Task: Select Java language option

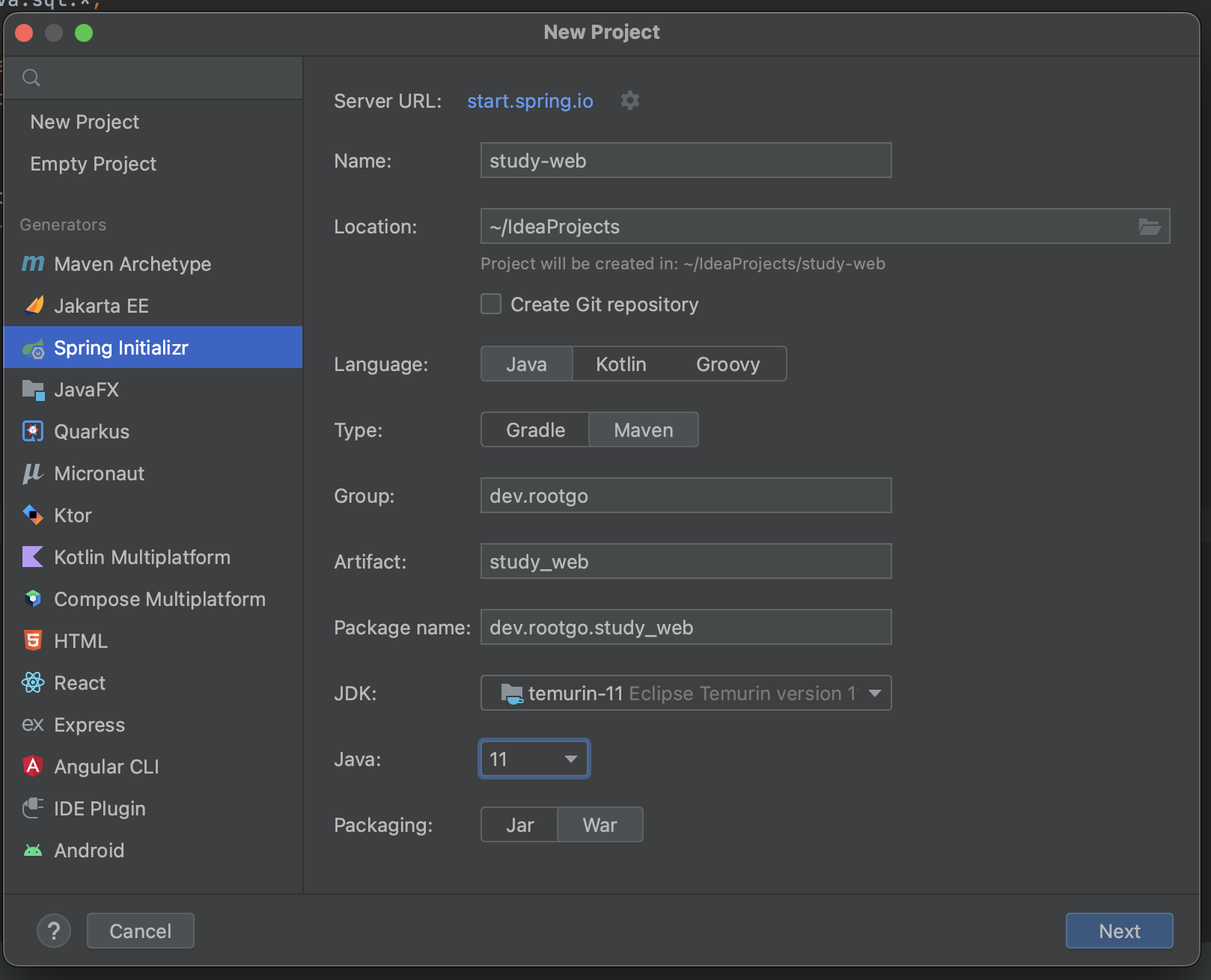Action: [526, 364]
